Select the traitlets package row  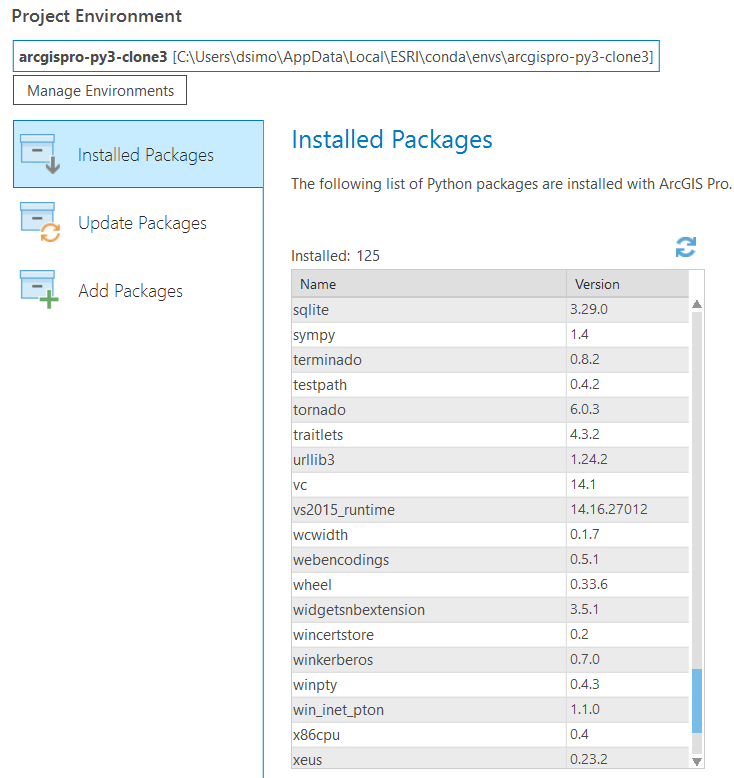[490, 435]
